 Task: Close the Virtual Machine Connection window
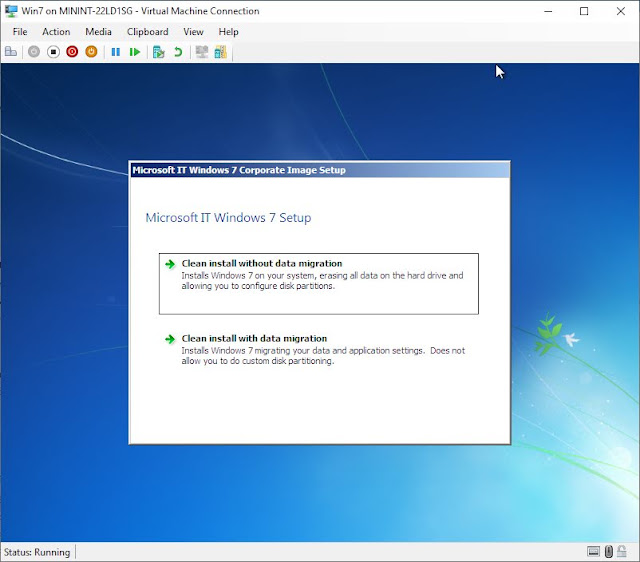tap(620, 11)
